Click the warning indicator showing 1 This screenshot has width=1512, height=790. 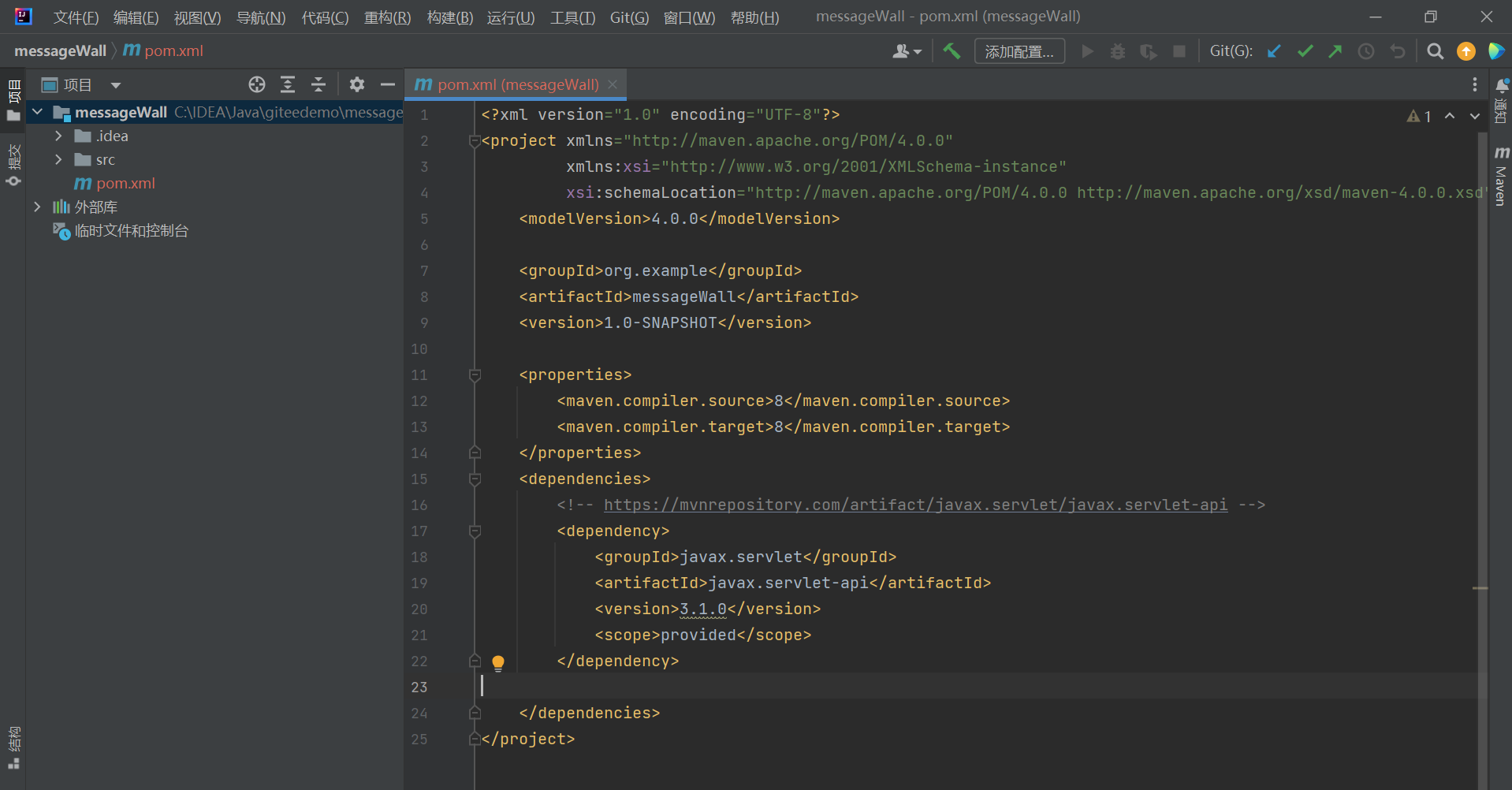tap(1419, 116)
